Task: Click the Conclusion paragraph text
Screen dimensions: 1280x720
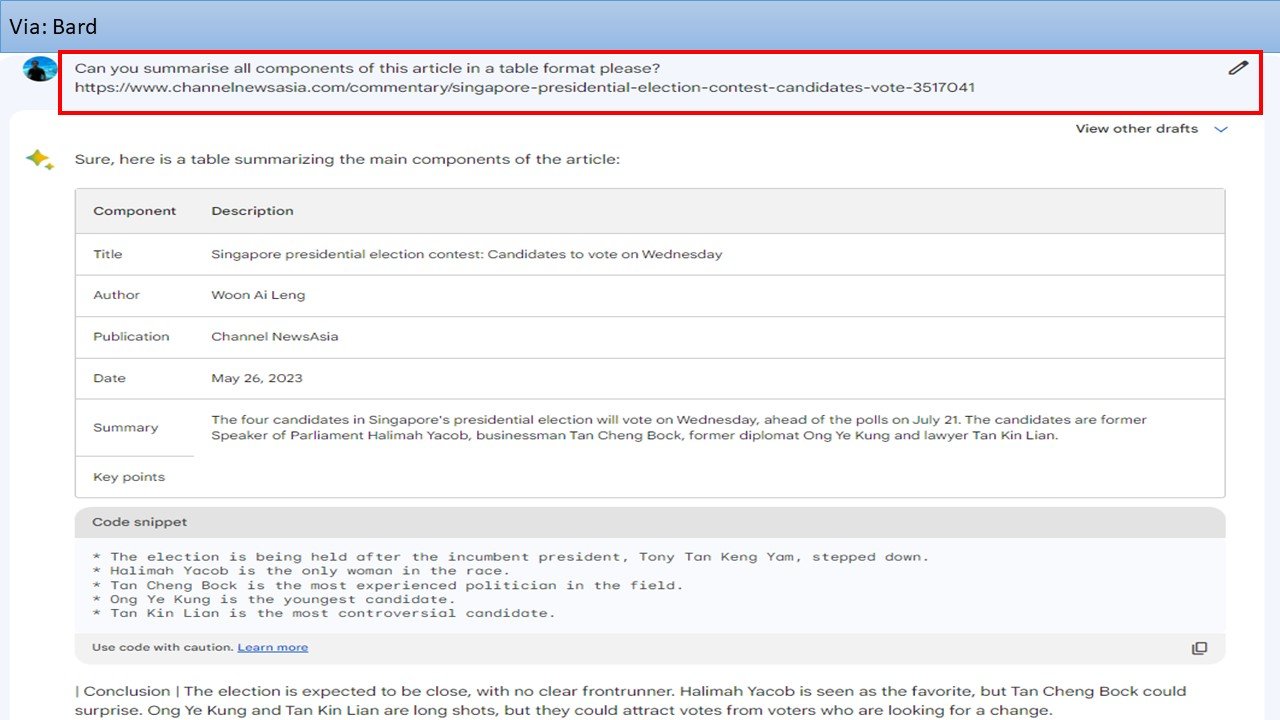Action: [x=631, y=701]
